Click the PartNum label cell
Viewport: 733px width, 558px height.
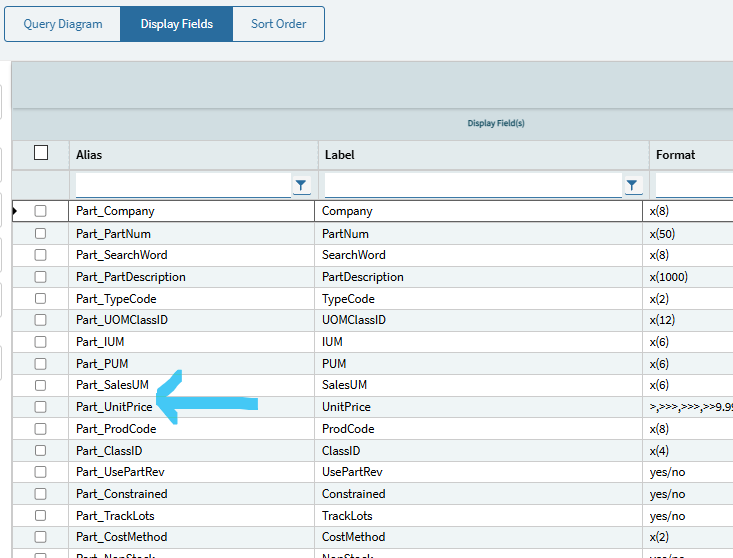pos(479,233)
